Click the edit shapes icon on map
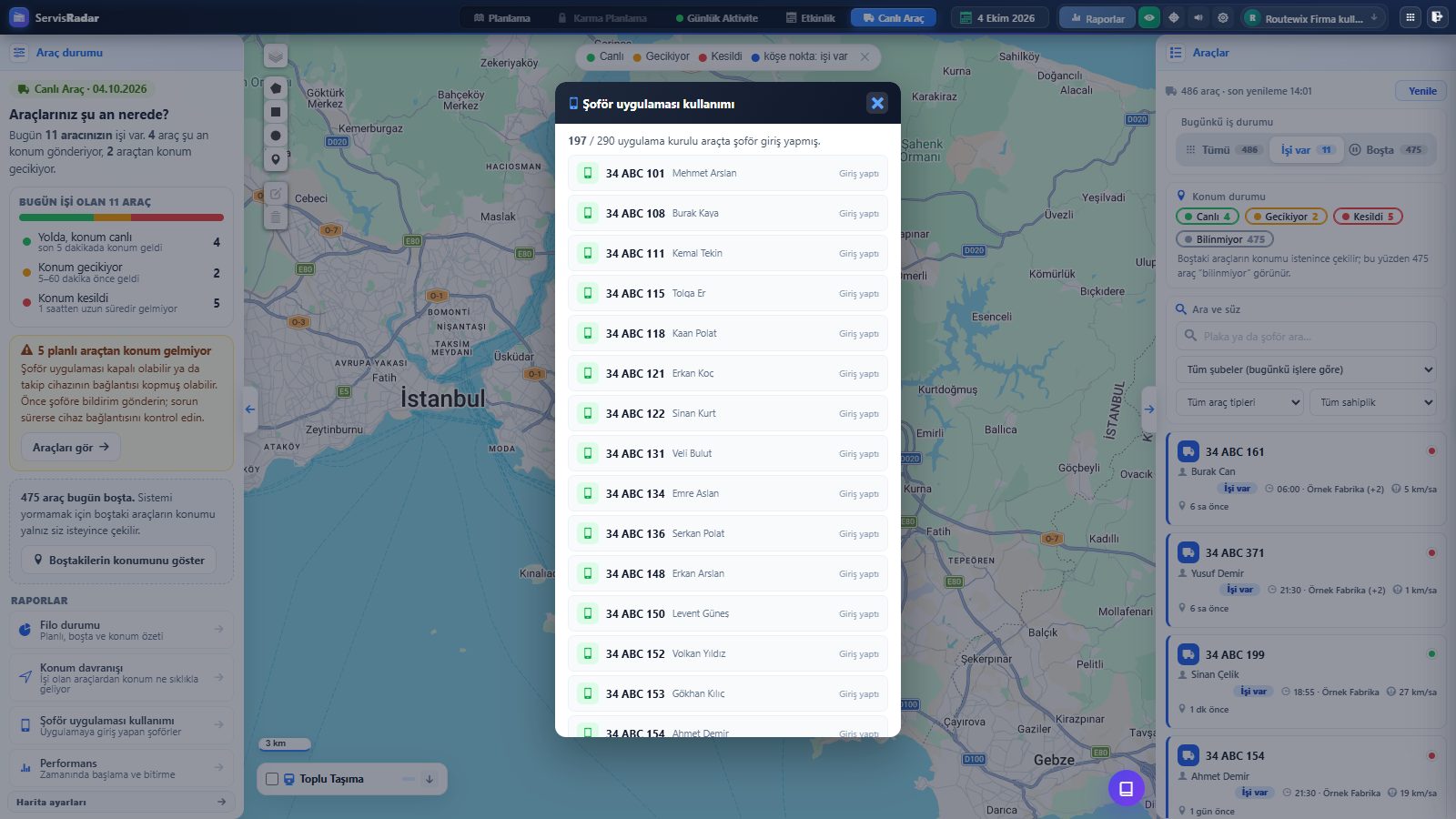The height and width of the screenshot is (819, 1456). tap(276, 194)
